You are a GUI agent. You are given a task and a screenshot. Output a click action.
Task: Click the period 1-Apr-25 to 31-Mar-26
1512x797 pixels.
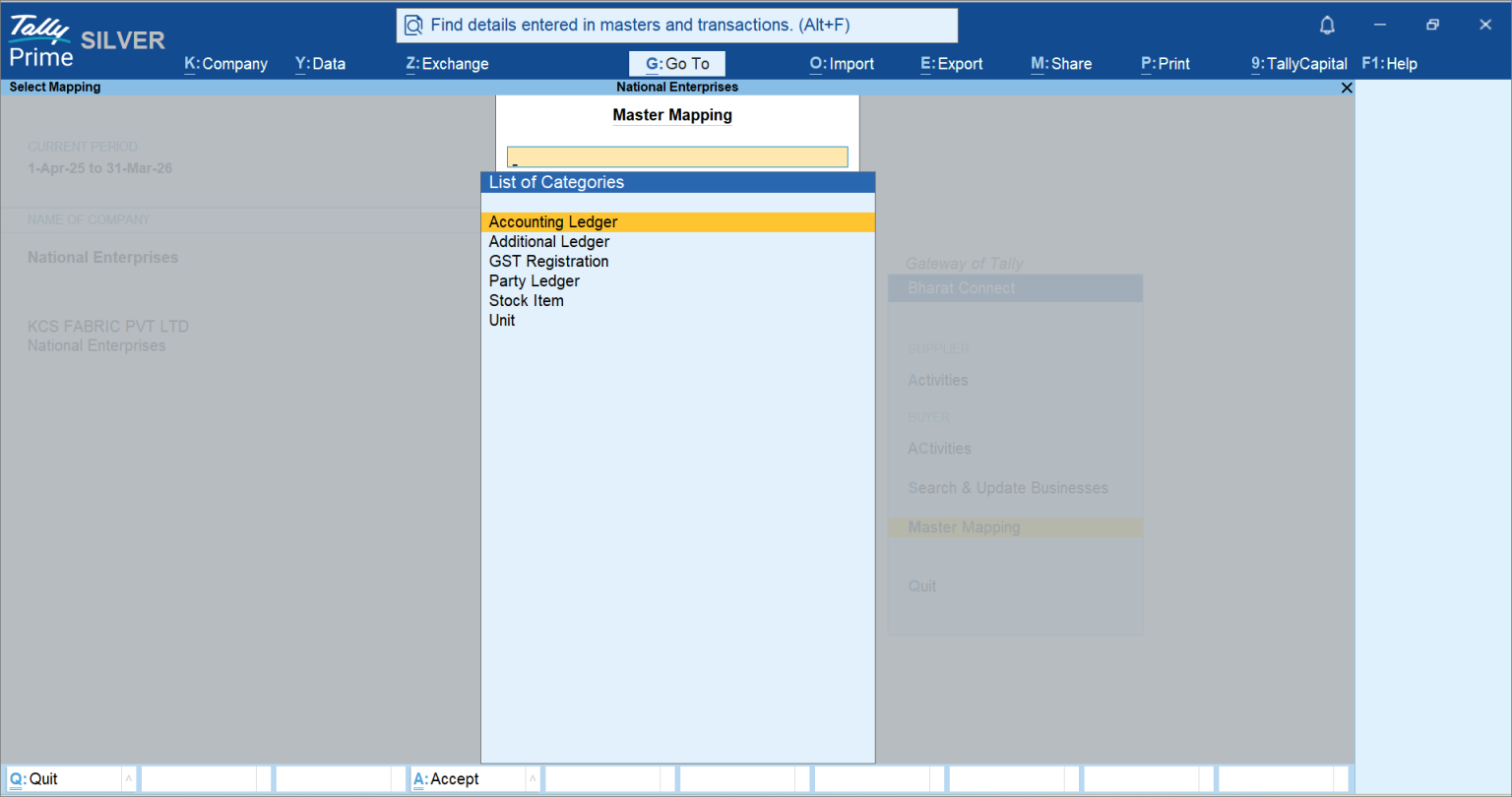pyautogui.click(x=100, y=168)
